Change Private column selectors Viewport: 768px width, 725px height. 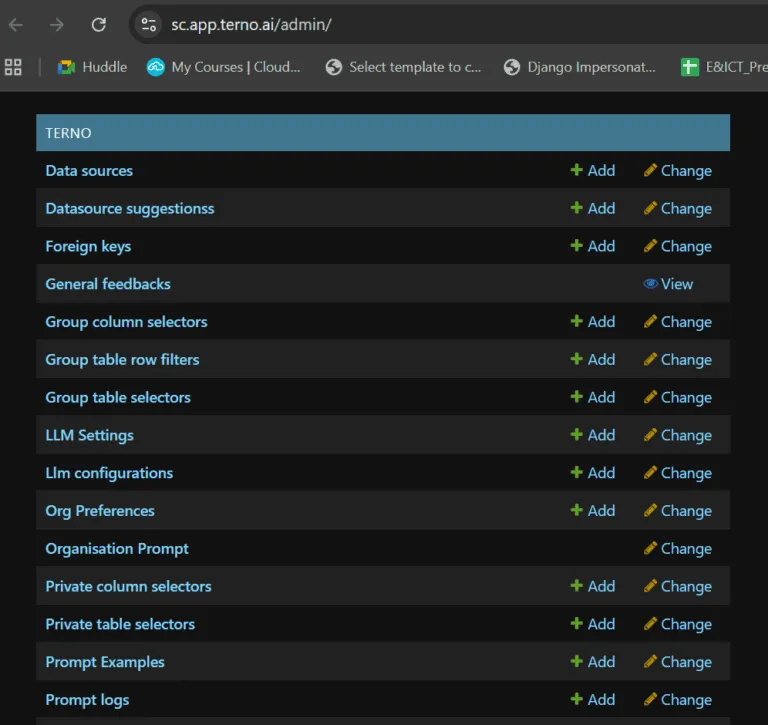677,586
